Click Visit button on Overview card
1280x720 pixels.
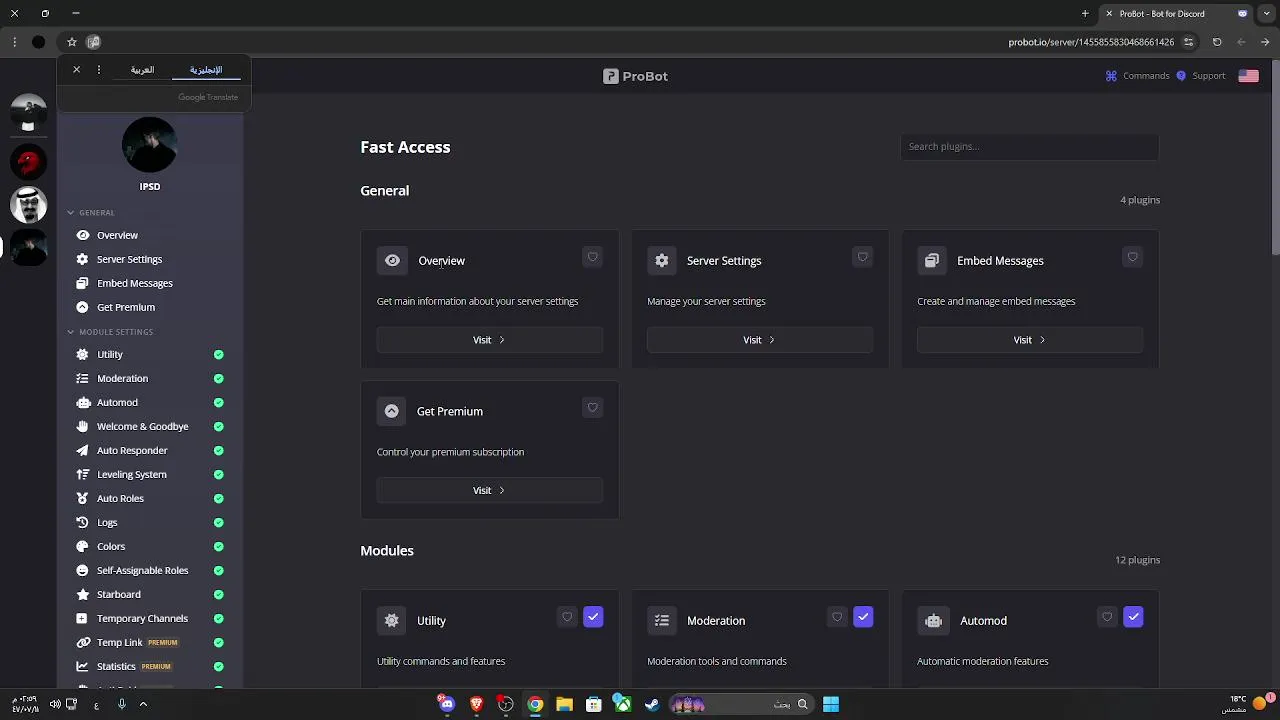(489, 340)
